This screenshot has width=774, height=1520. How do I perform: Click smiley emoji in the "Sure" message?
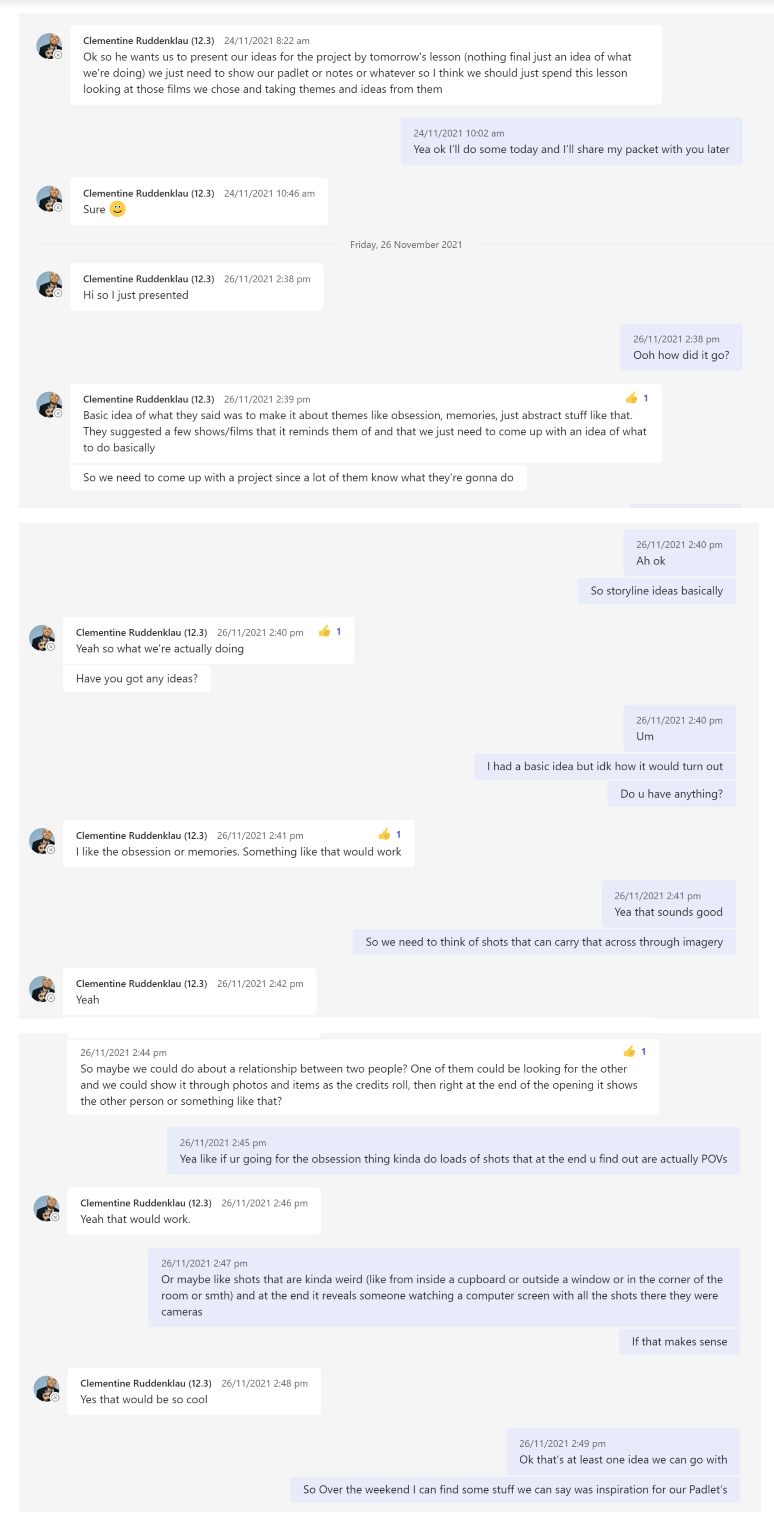click(117, 209)
